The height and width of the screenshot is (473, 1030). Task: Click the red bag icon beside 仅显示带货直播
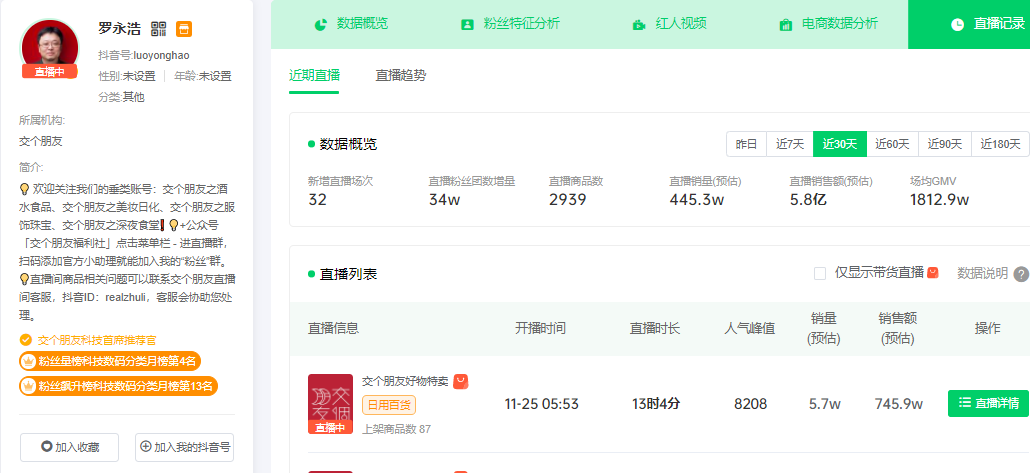click(933, 272)
